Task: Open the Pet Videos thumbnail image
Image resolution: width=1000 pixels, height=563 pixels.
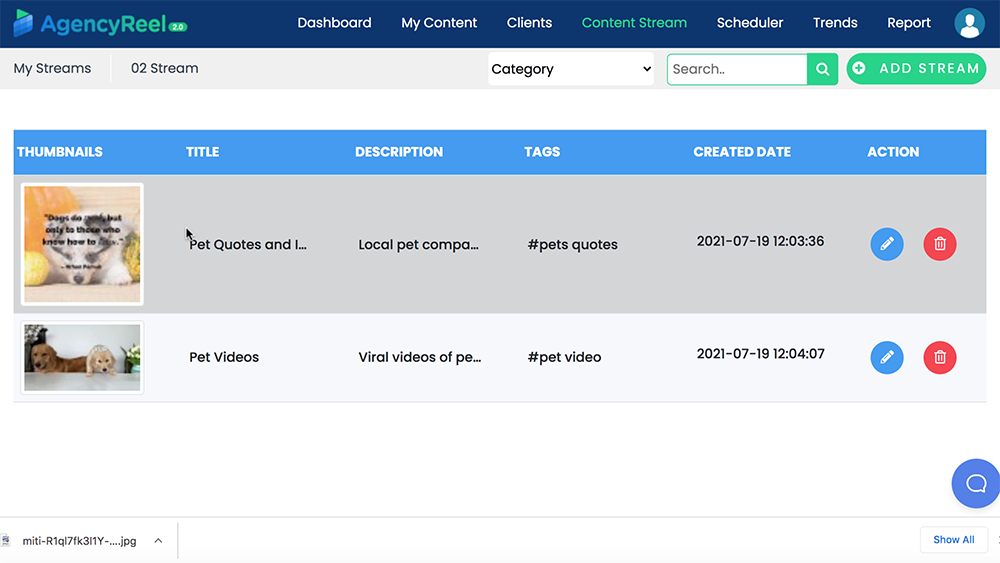Action: tap(82, 357)
